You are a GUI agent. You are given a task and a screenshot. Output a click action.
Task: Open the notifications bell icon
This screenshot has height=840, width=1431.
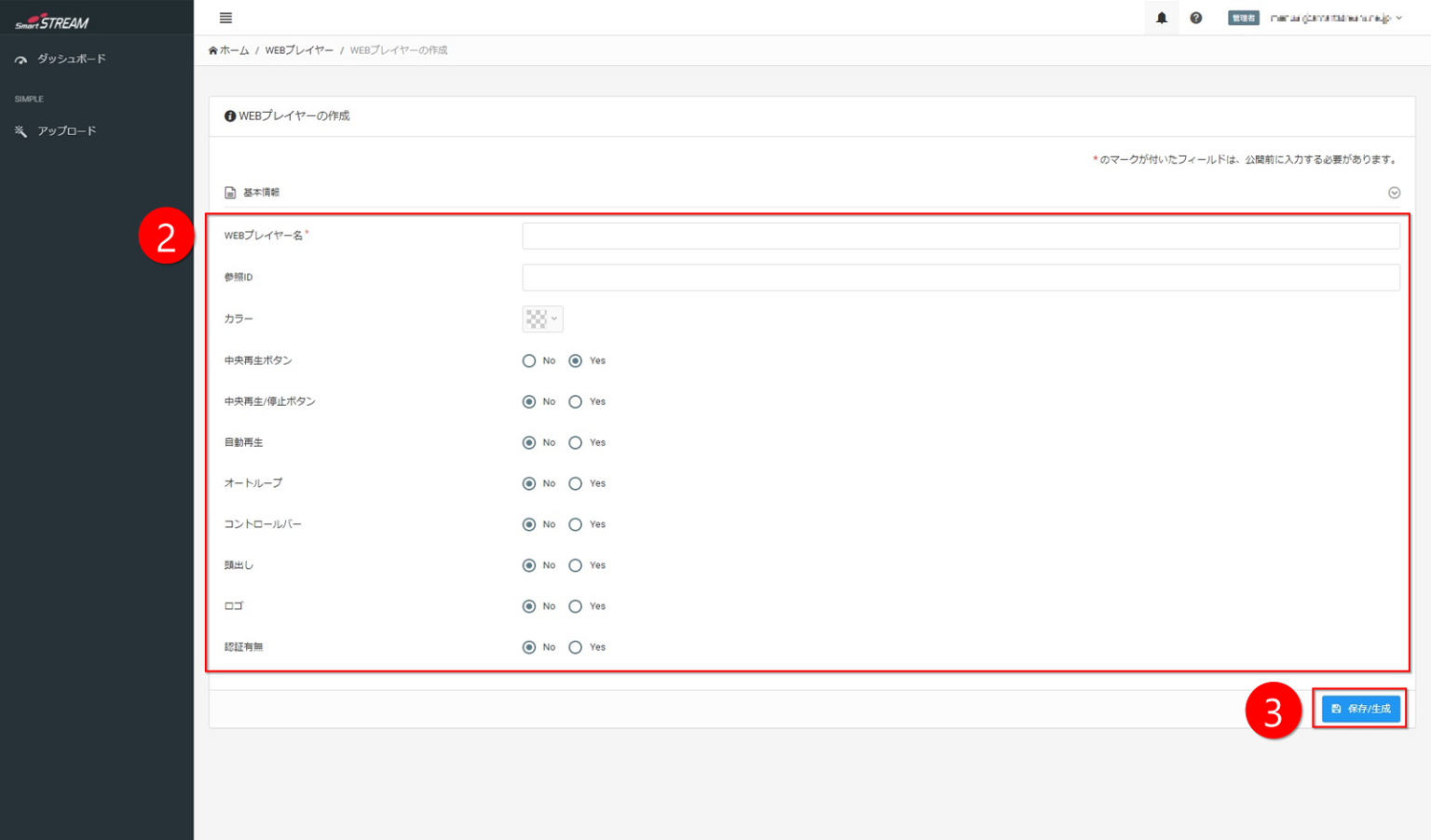point(1161,18)
